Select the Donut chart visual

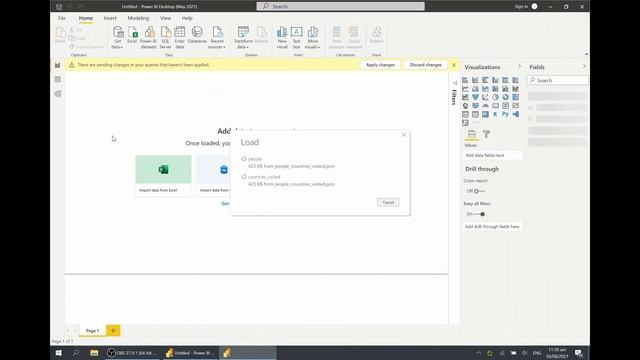click(505, 97)
